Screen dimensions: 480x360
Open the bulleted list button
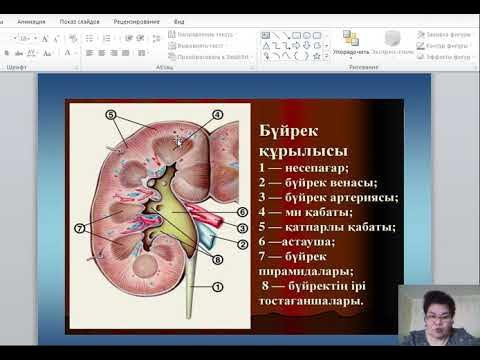point(89,38)
